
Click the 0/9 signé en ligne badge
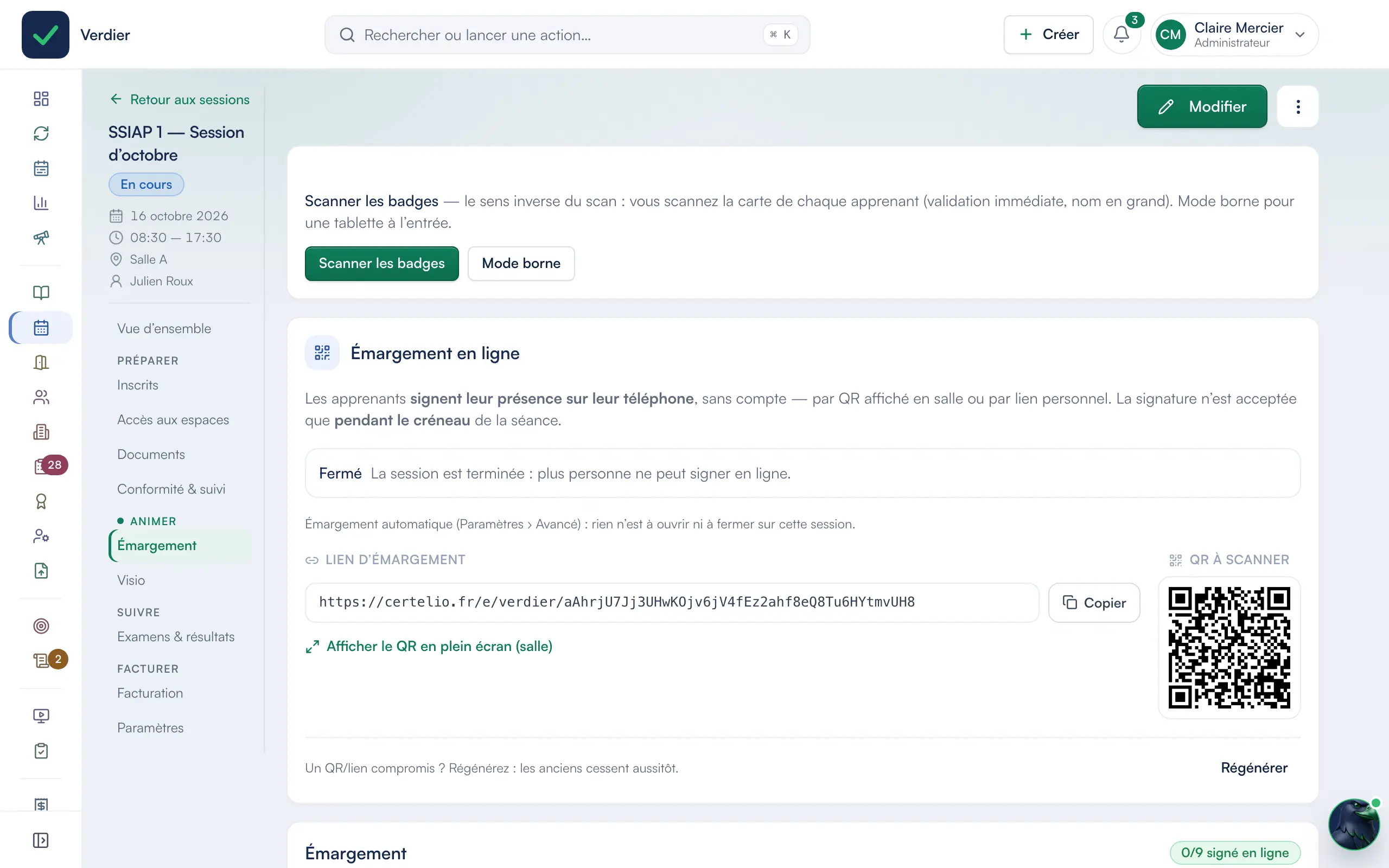point(1234,853)
